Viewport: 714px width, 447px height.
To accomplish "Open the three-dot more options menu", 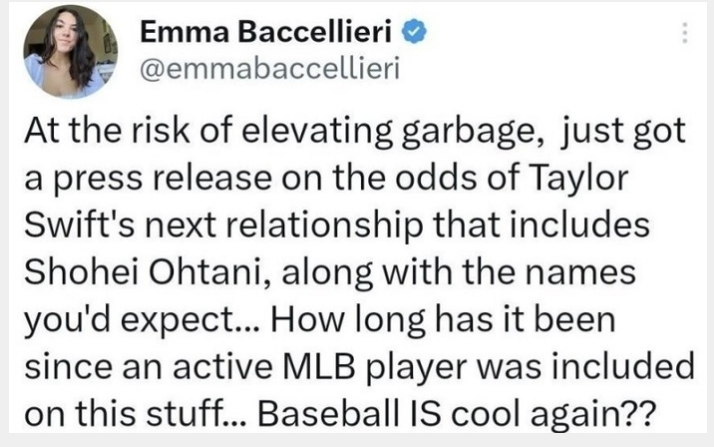I will pyautogui.click(x=685, y=33).
